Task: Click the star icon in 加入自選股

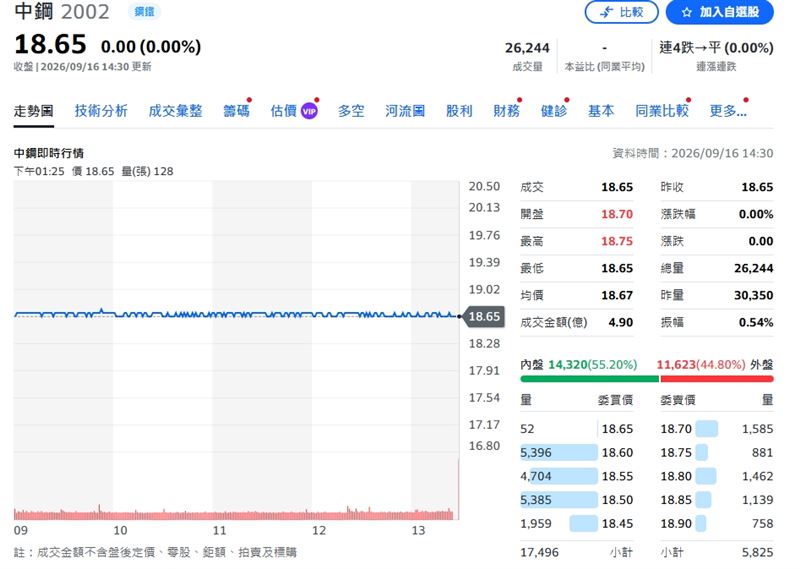Action: 686,12
